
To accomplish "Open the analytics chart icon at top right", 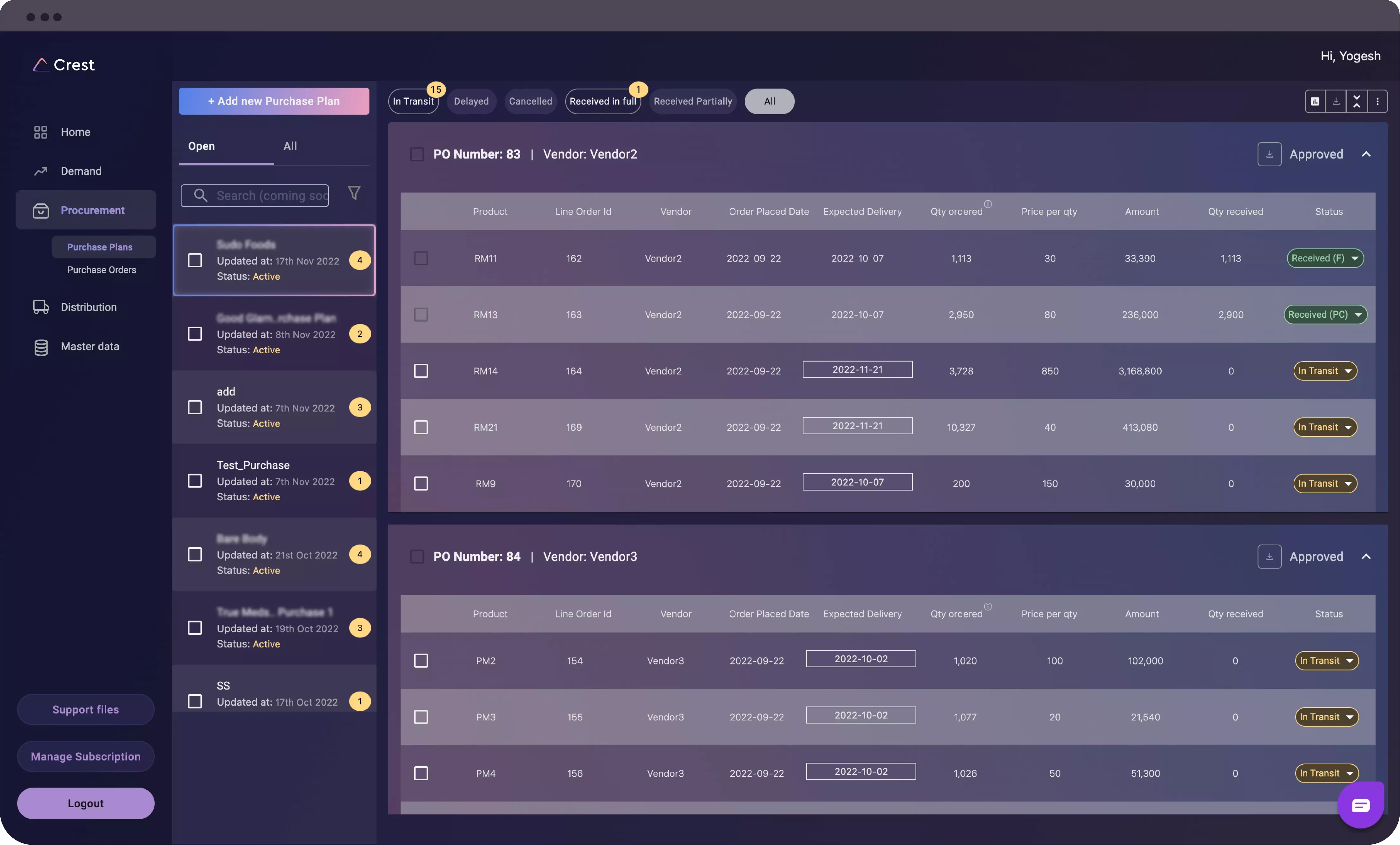I will pyautogui.click(x=1314, y=101).
